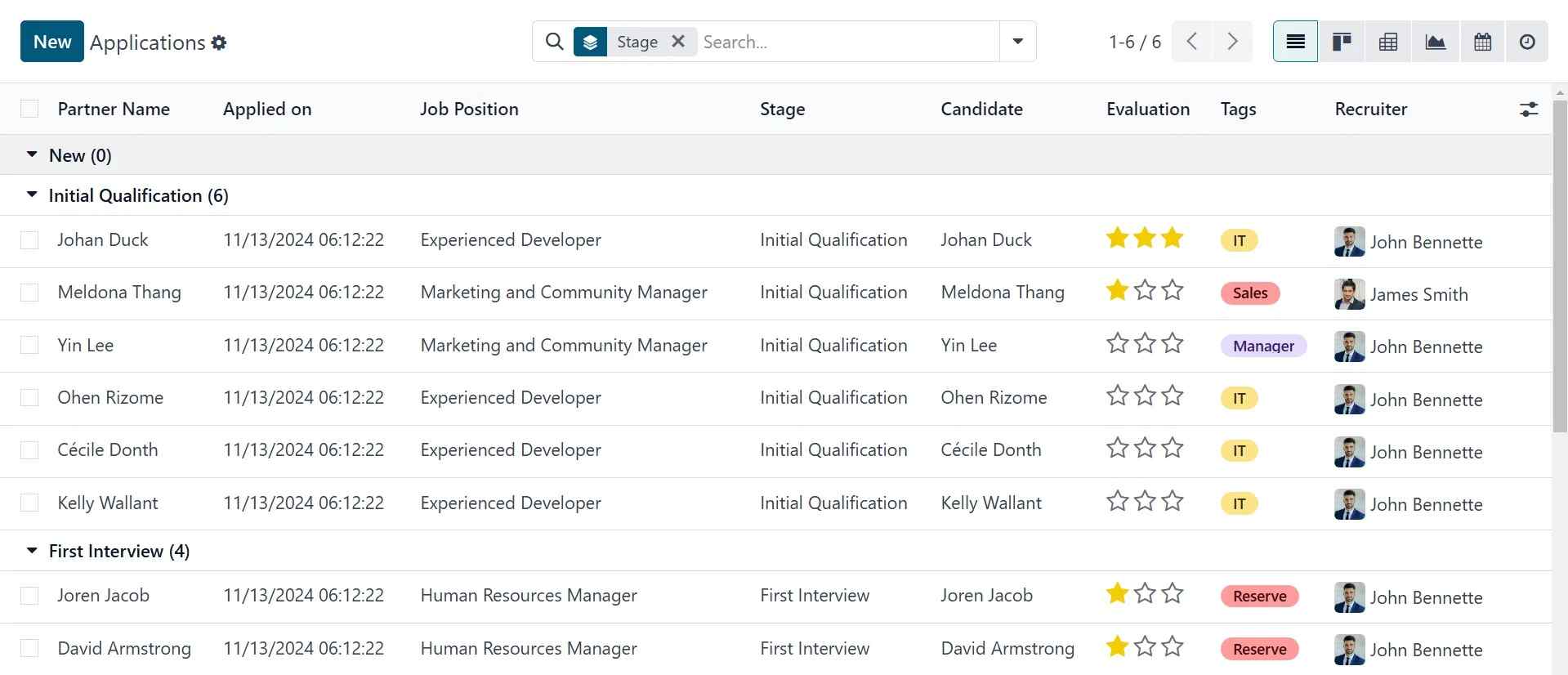Viewport: 1568px width, 675px height.
Task: Click the search magnifier icon
Action: [x=554, y=42]
